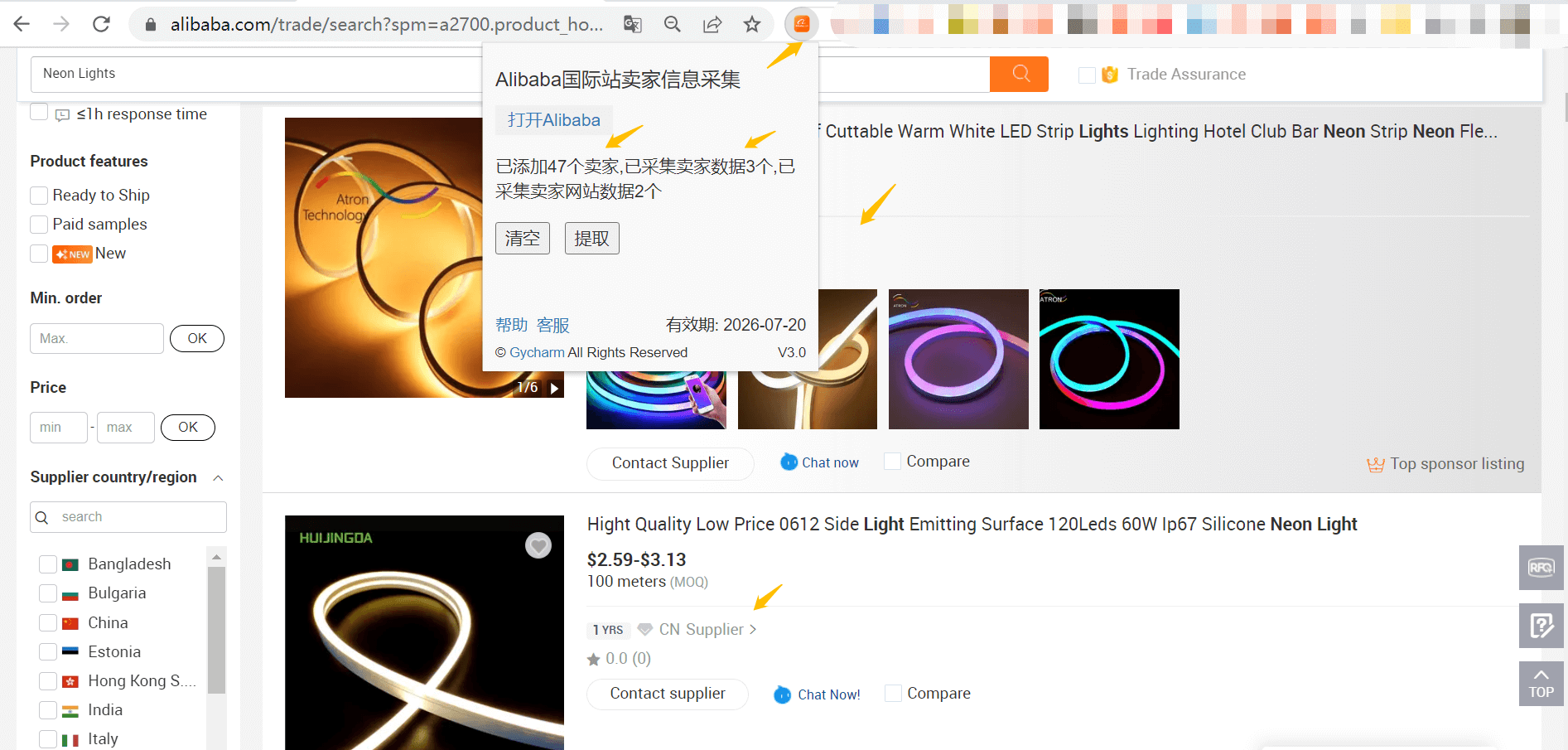The height and width of the screenshot is (750, 1568).
Task: Open the HUIJINGDA white neon product image
Action: click(x=424, y=632)
